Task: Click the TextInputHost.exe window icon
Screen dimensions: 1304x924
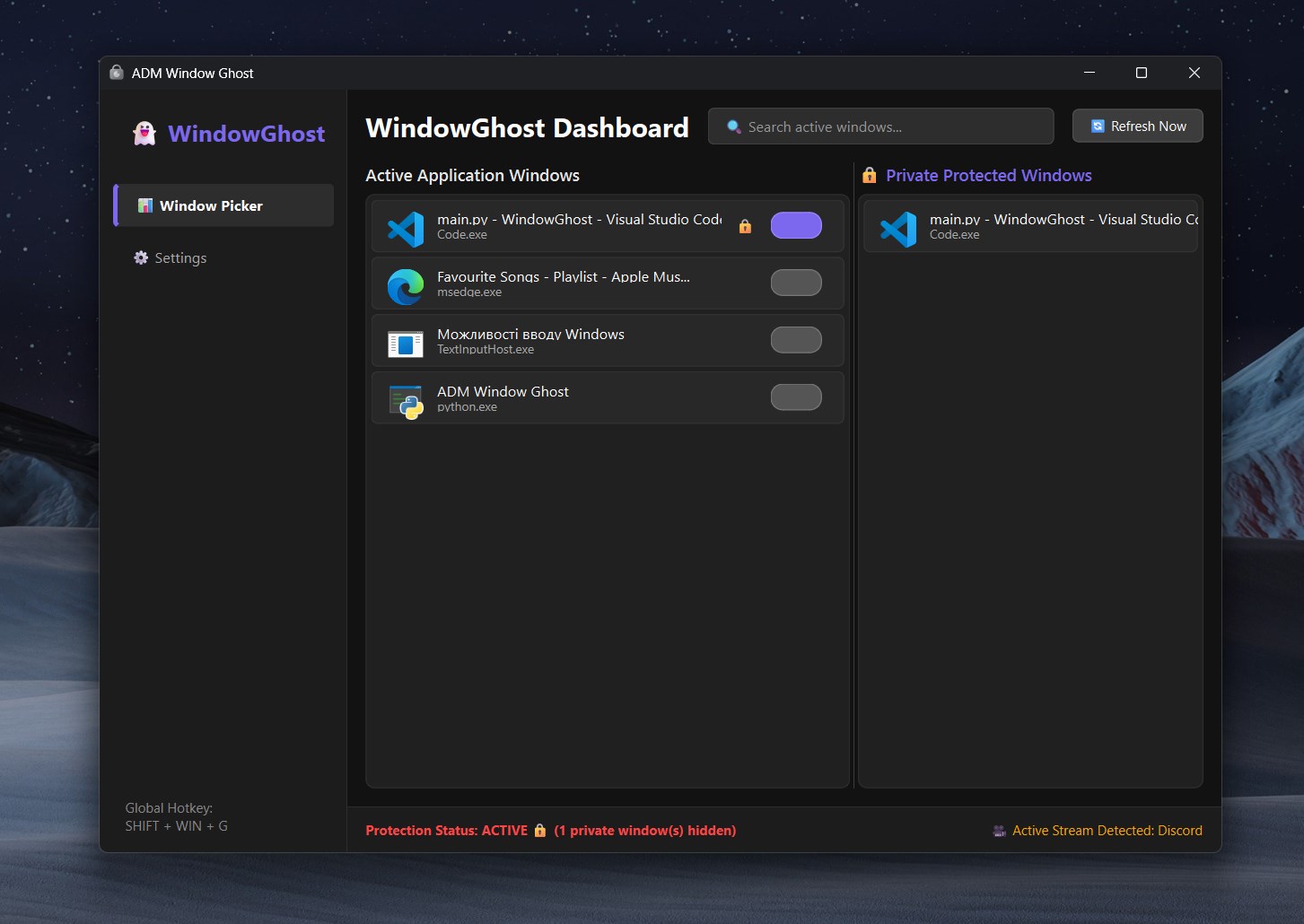Action: [406, 344]
